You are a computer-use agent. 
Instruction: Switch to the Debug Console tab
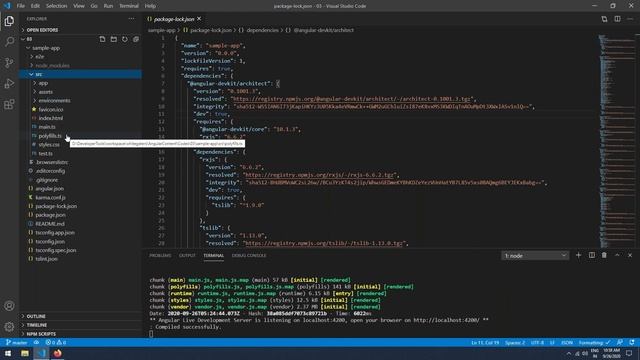click(249, 256)
